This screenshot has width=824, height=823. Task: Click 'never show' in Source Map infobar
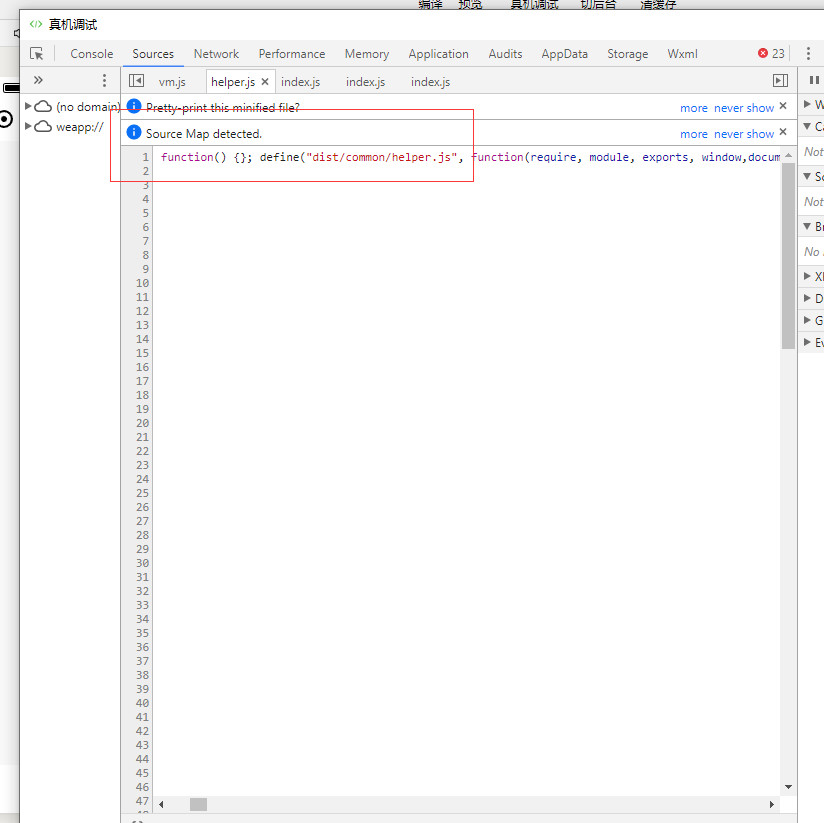coord(744,134)
